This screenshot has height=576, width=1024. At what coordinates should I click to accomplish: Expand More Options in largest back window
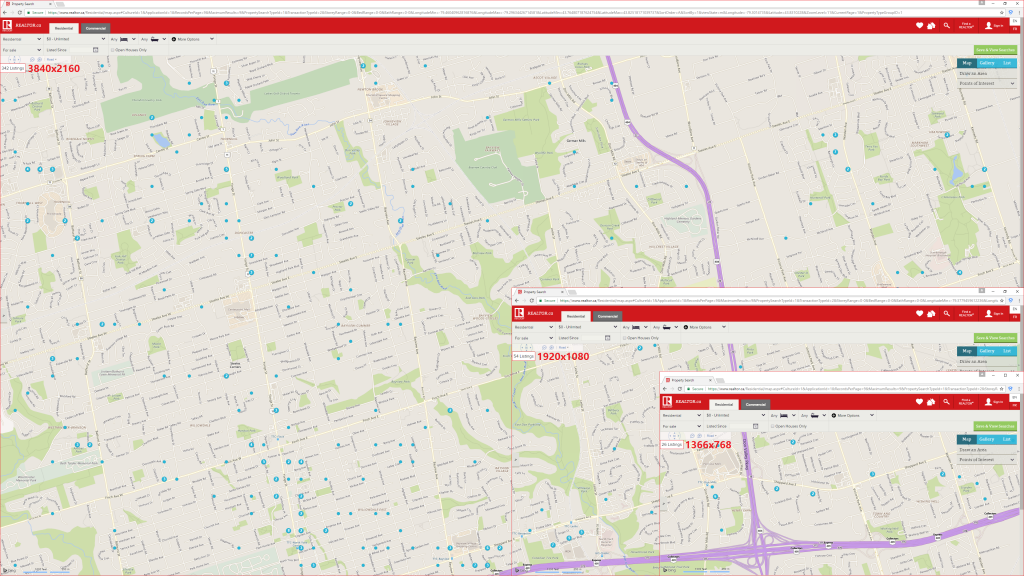pyautogui.click(x=192, y=39)
